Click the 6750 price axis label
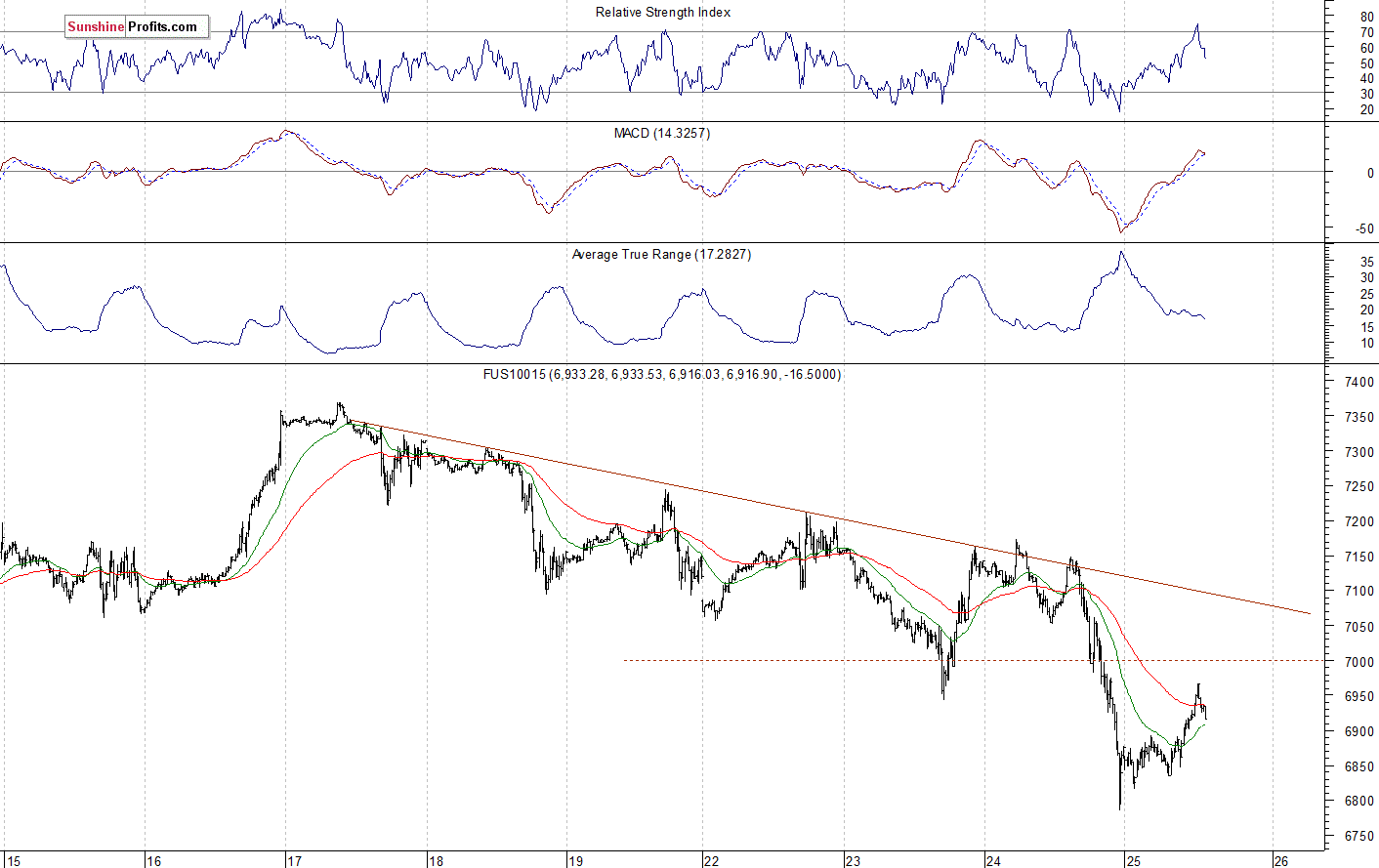The image size is (1379, 868). pos(1359,836)
